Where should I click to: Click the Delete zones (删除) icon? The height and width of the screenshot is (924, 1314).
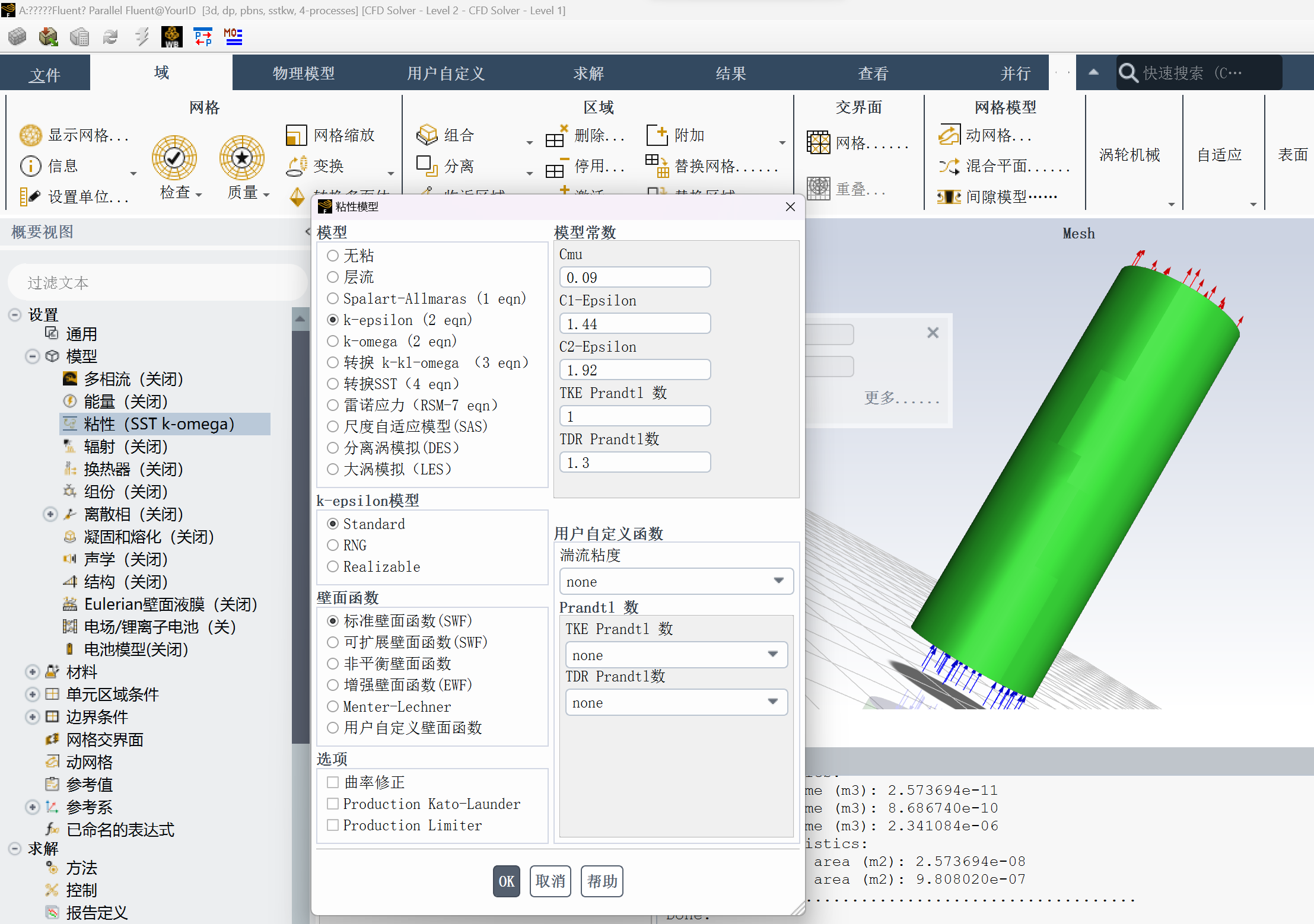click(x=556, y=136)
